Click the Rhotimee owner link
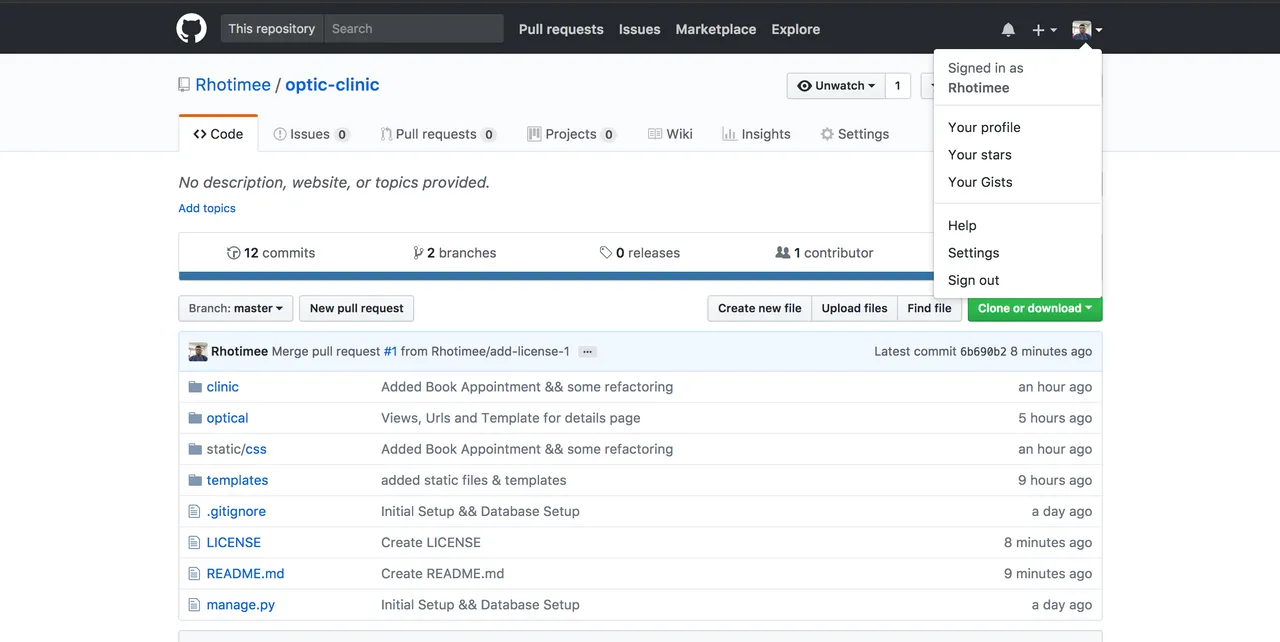Viewport: 1280px width, 642px height. coord(233,85)
